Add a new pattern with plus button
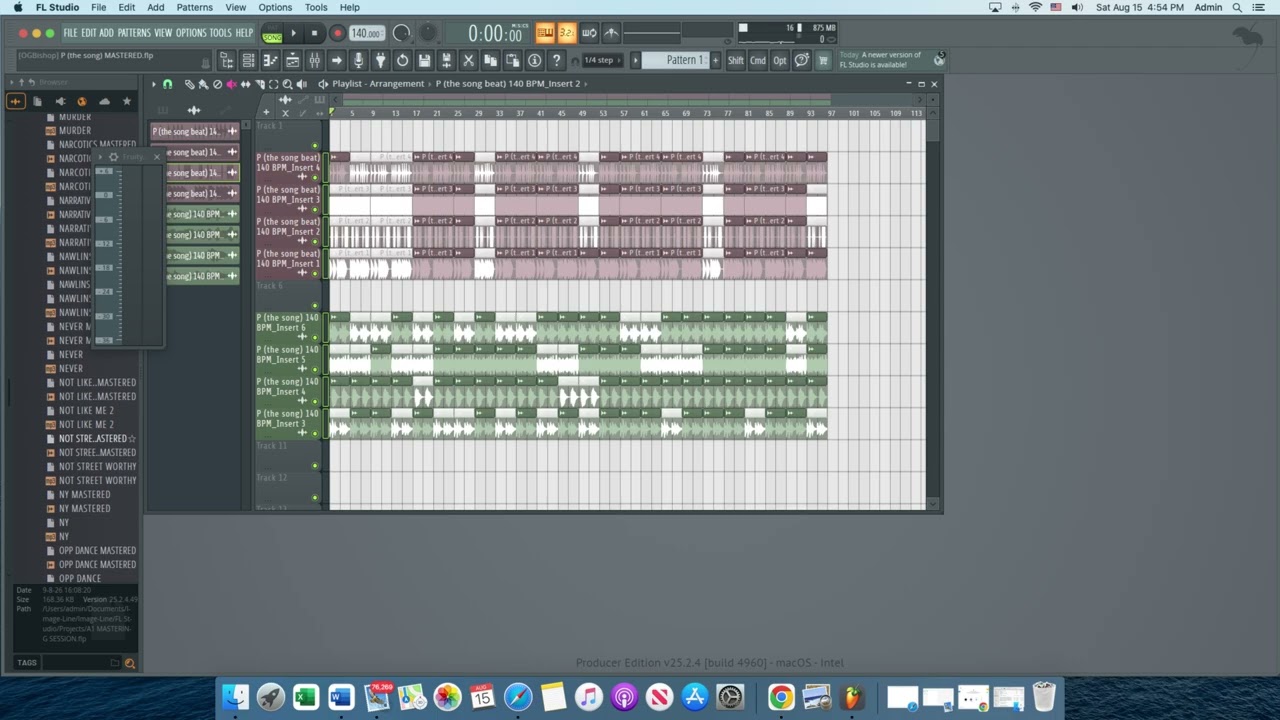This screenshot has width=1280, height=720. pyautogui.click(x=715, y=60)
